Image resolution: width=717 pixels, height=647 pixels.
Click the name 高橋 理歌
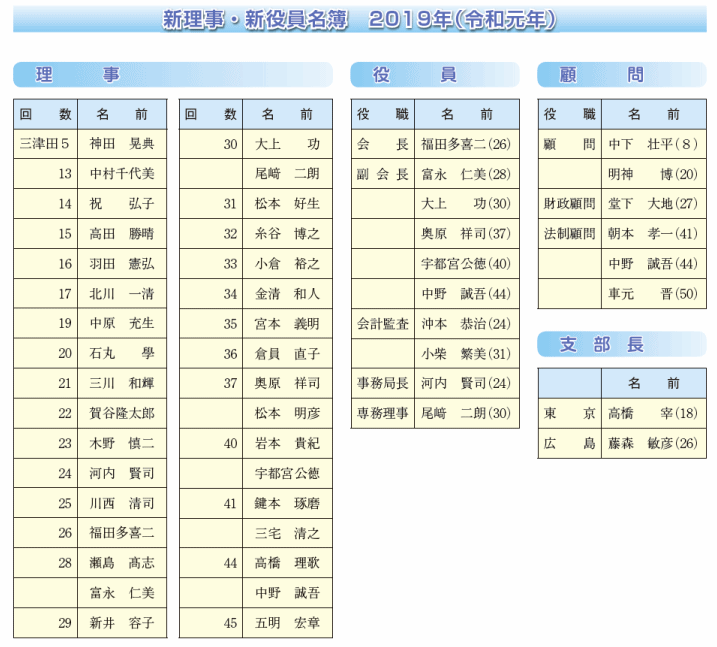[x=287, y=563]
